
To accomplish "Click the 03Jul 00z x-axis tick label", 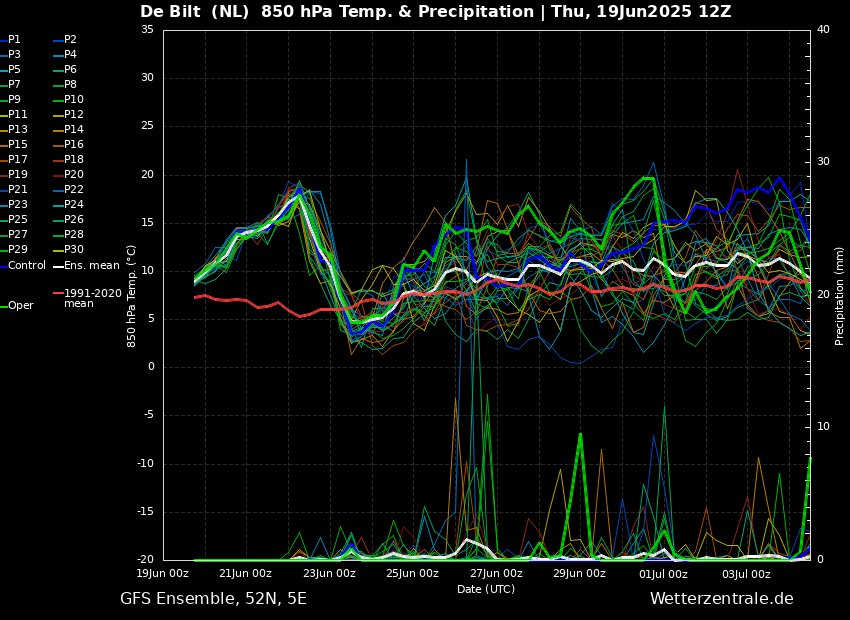I will (746, 573).
